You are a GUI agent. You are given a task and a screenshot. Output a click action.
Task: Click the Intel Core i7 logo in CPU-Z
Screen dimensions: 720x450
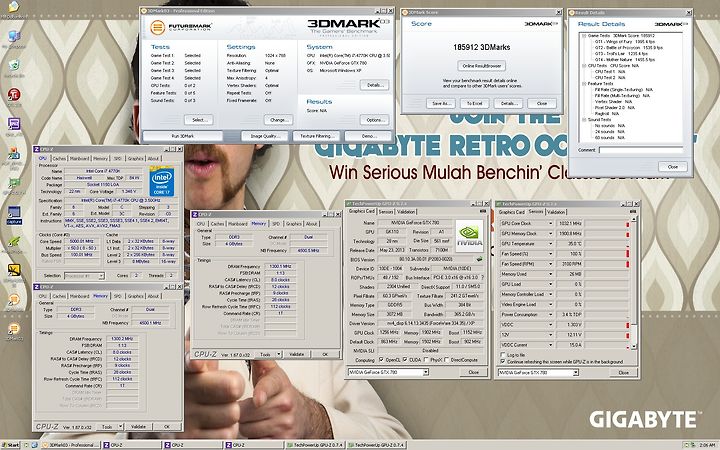(x=162, y=181)
